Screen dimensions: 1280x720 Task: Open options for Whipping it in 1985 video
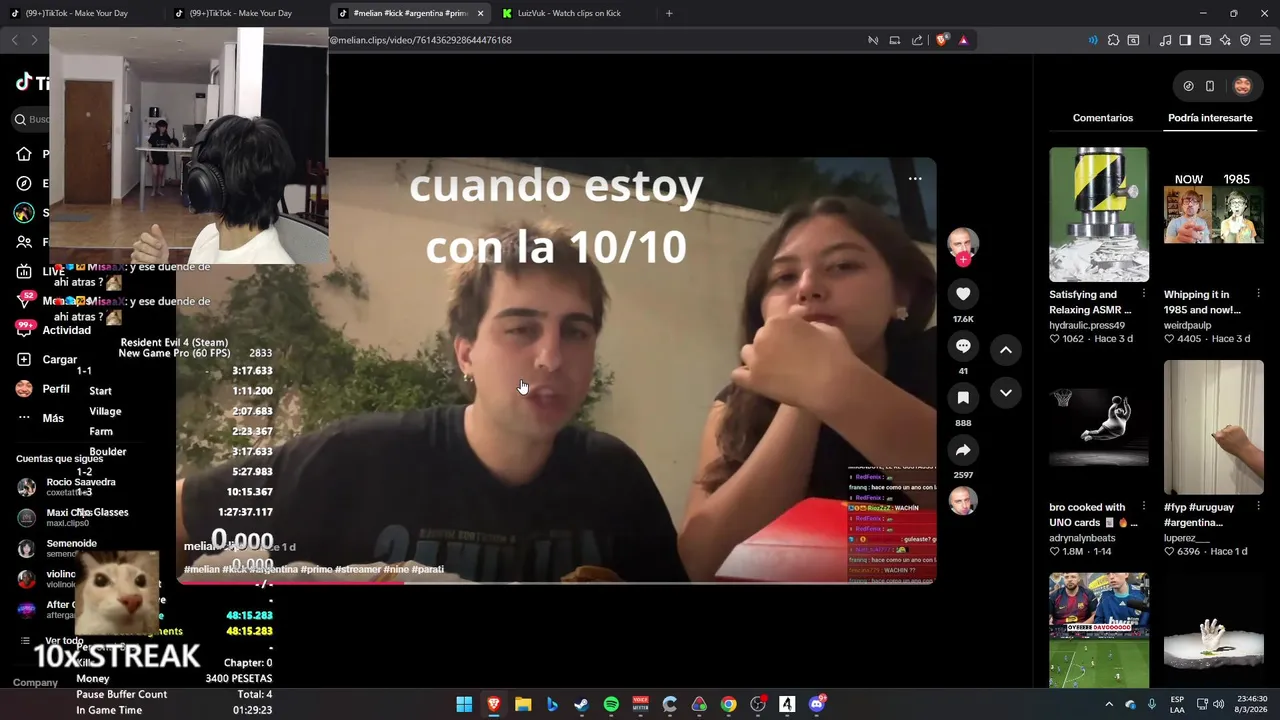point(1259,294)
